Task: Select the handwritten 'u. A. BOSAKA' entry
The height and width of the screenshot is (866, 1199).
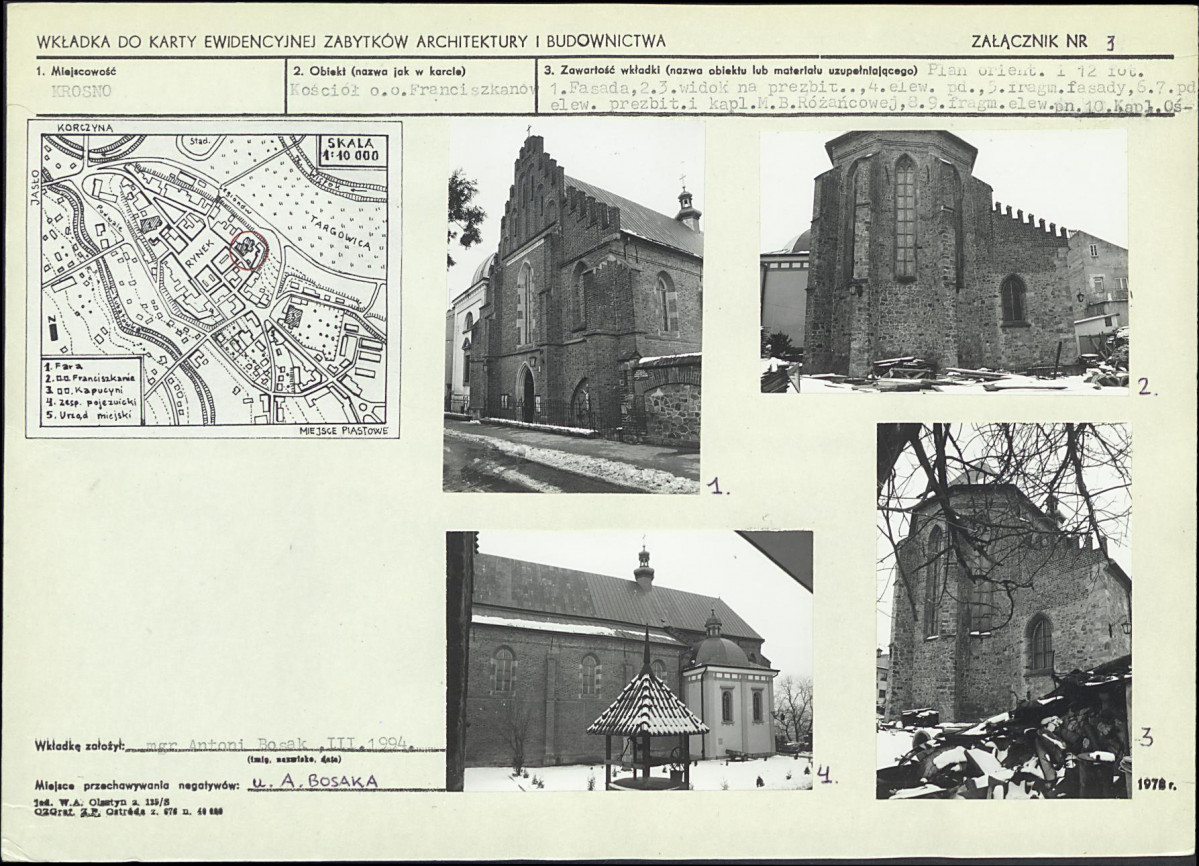Action: point(314,780)
